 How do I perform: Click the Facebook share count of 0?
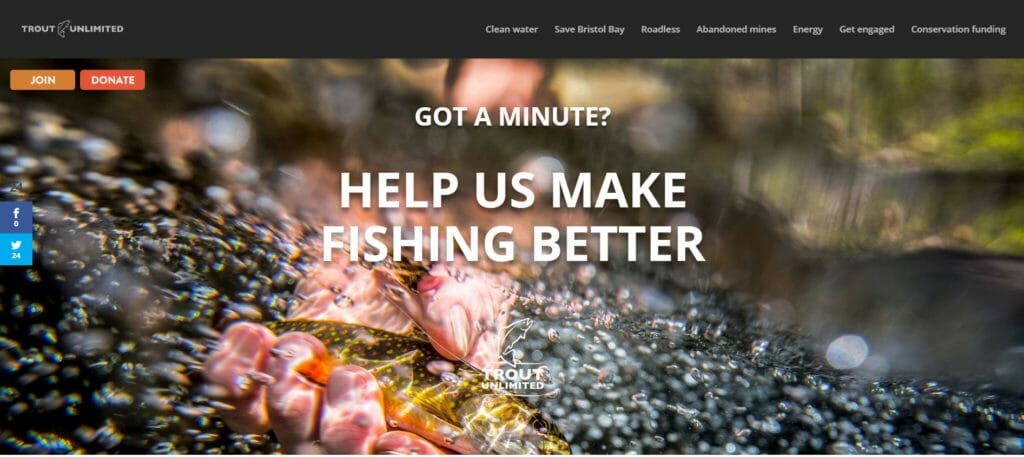click(x=16, y=225)
